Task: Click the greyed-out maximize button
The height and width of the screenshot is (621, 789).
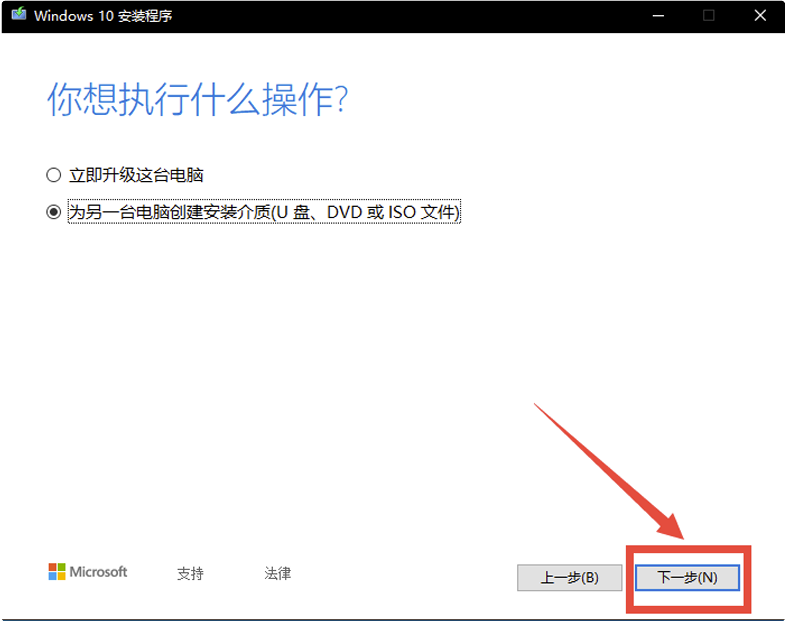Action: pos(709,16)
